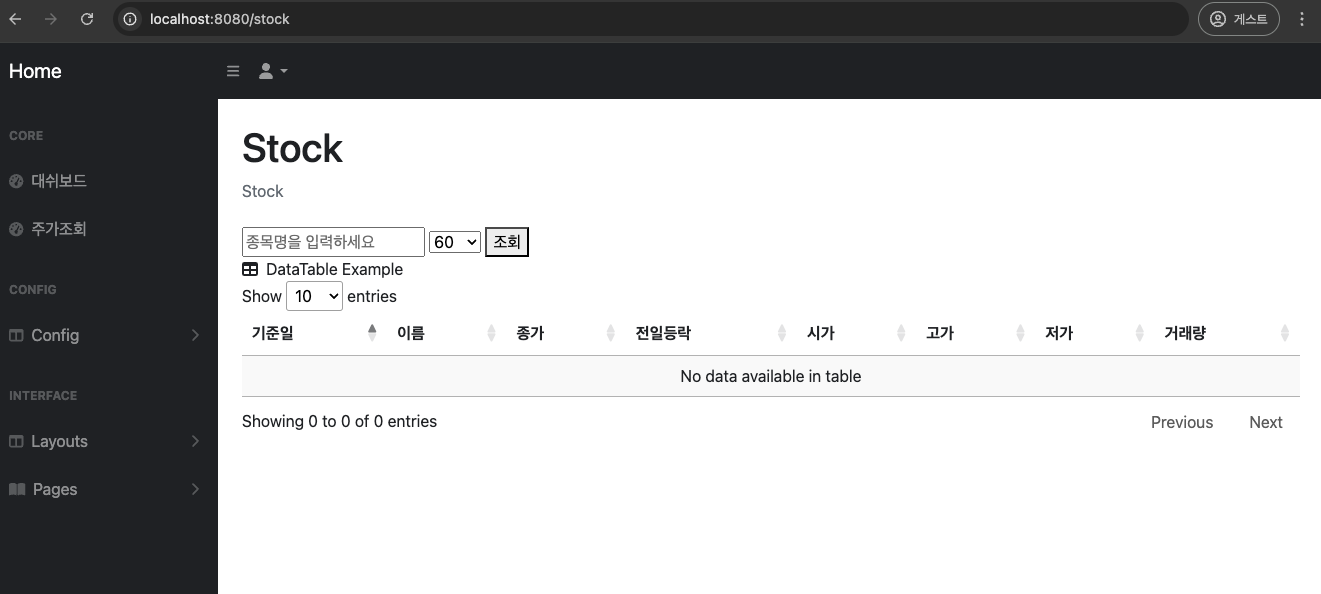Click the DataTable Example label
Image resolution: width=1321 pixels, height=594 pixels.
point(334,269)
